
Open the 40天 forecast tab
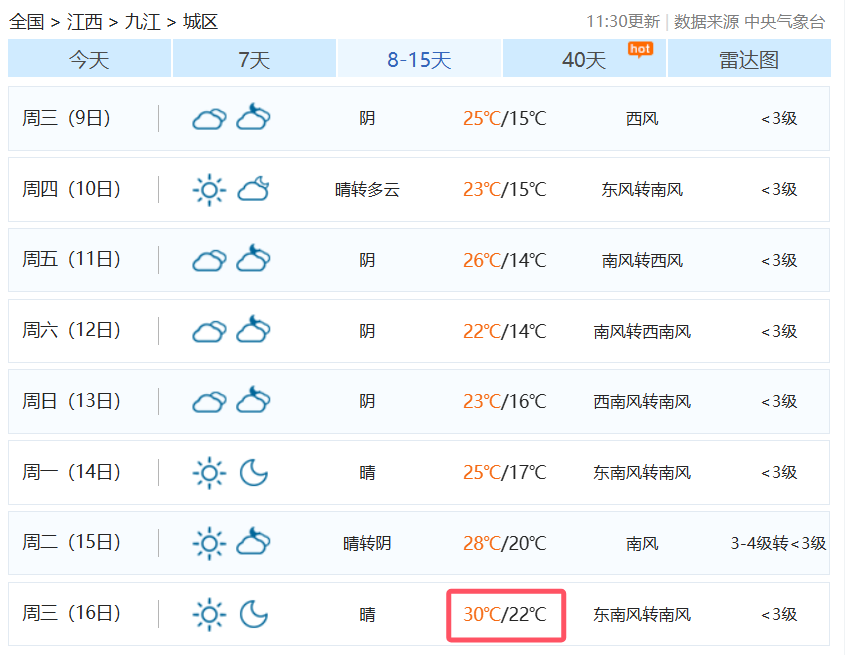[x=584, y=59]
